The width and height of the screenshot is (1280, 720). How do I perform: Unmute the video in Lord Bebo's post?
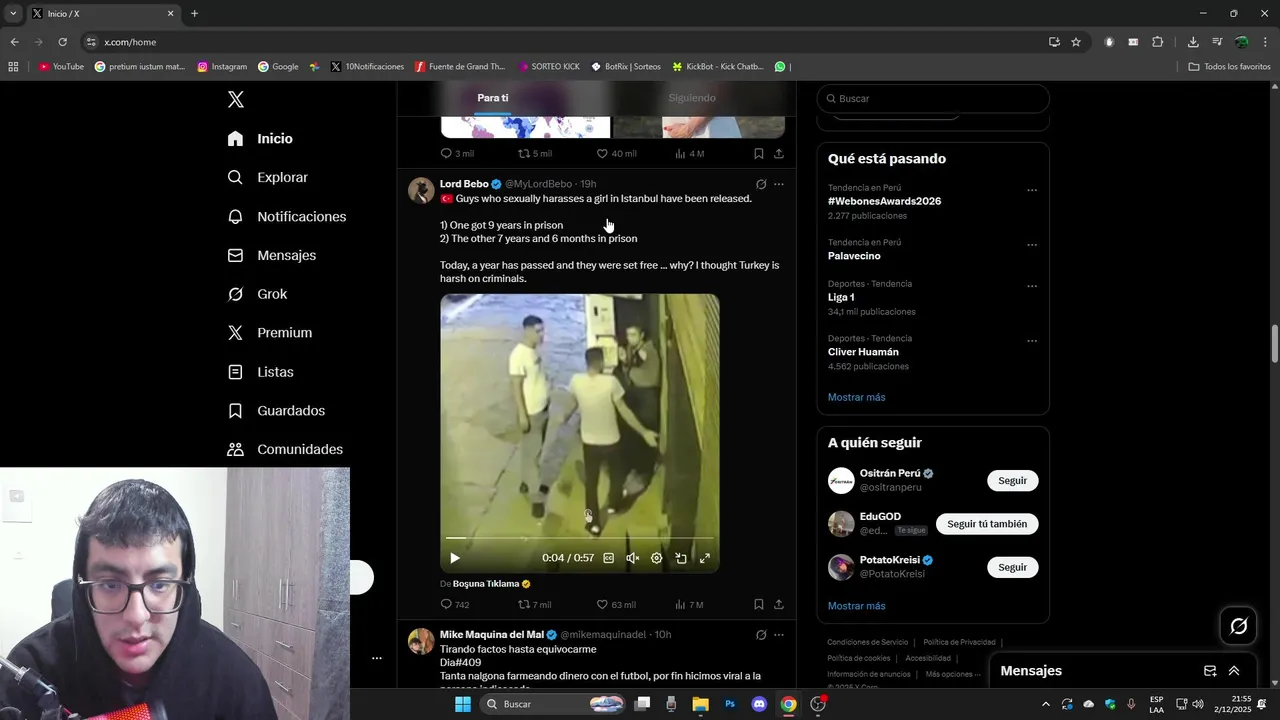[x=632, y=558]
